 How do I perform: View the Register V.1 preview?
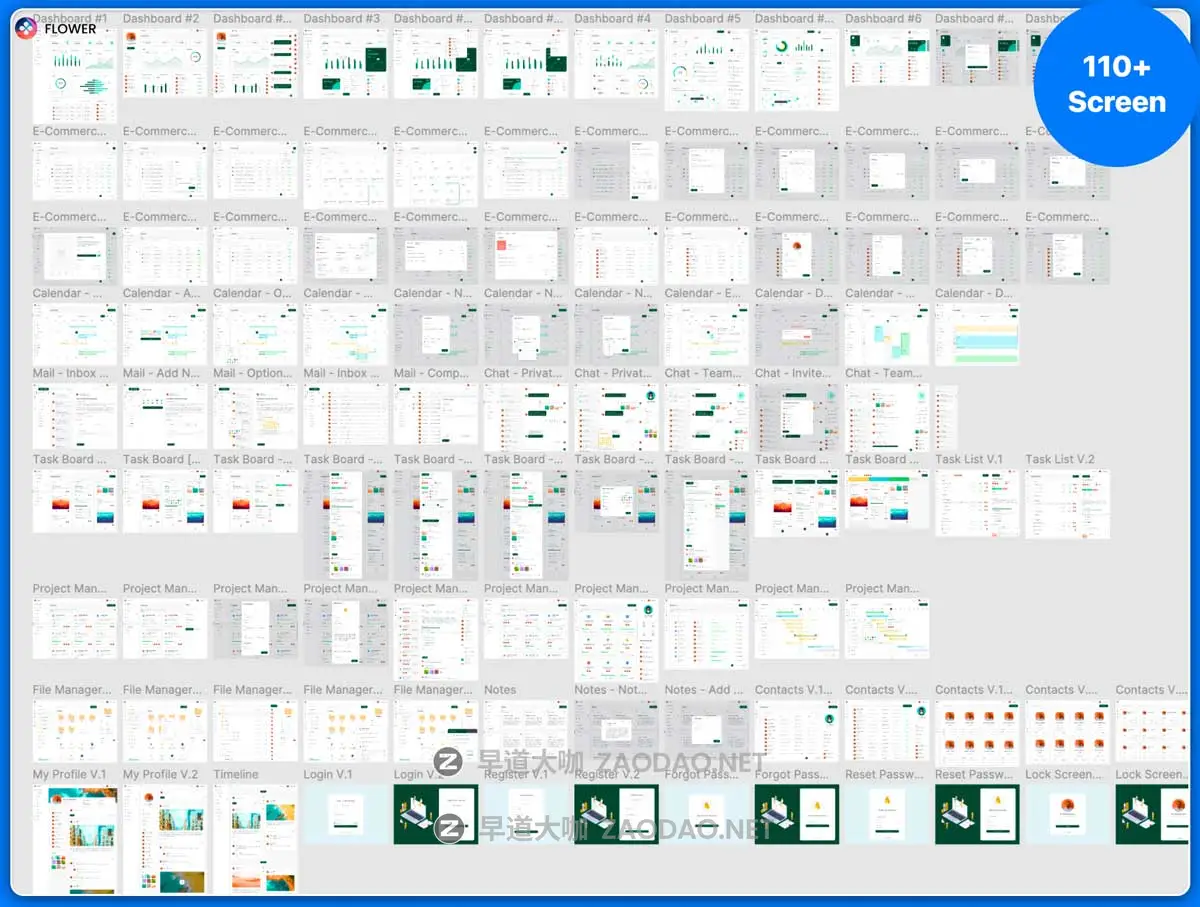[x=526, y=813]
